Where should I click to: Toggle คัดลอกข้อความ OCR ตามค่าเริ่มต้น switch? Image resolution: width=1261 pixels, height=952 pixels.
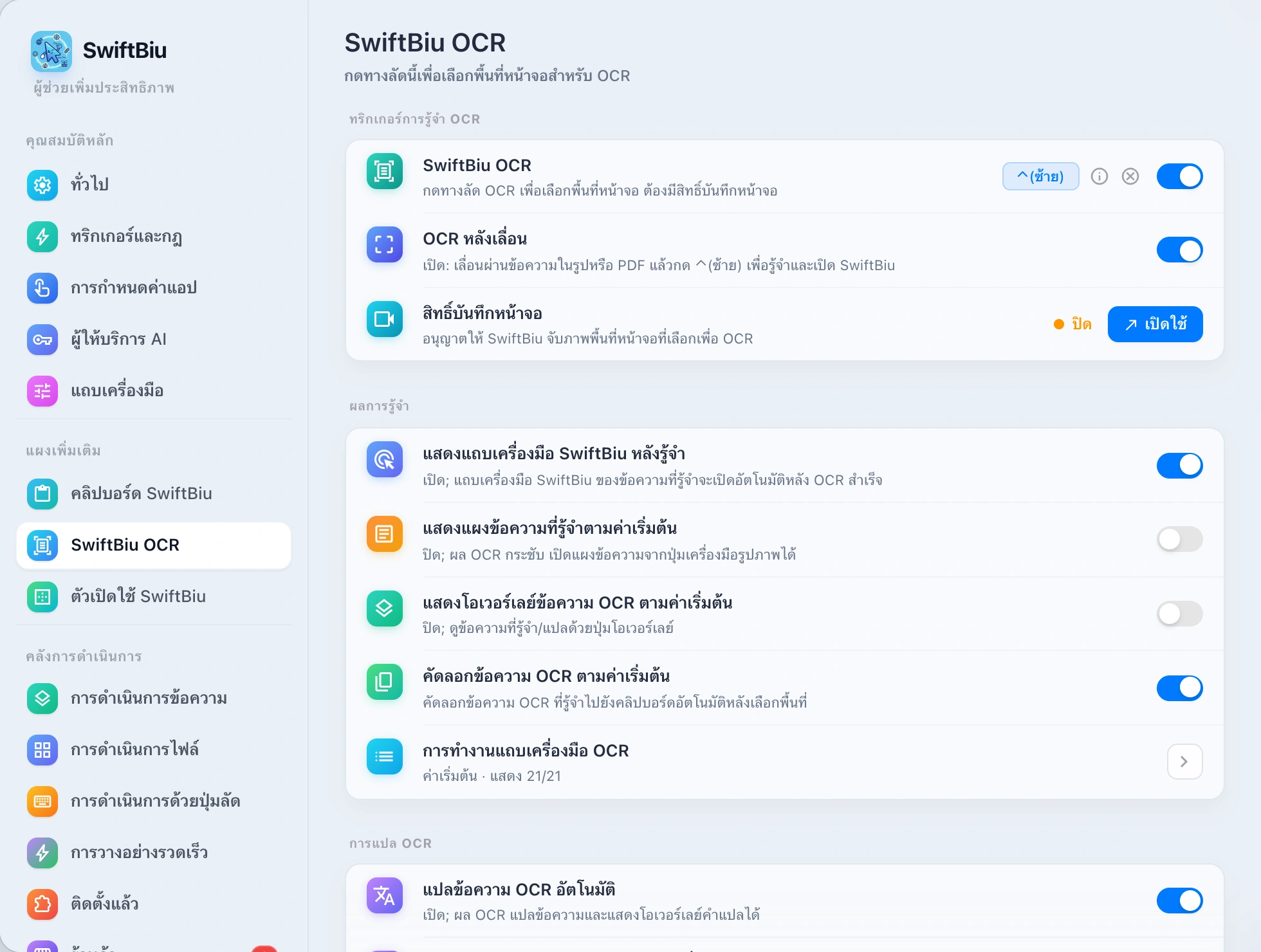(1180, 688)
